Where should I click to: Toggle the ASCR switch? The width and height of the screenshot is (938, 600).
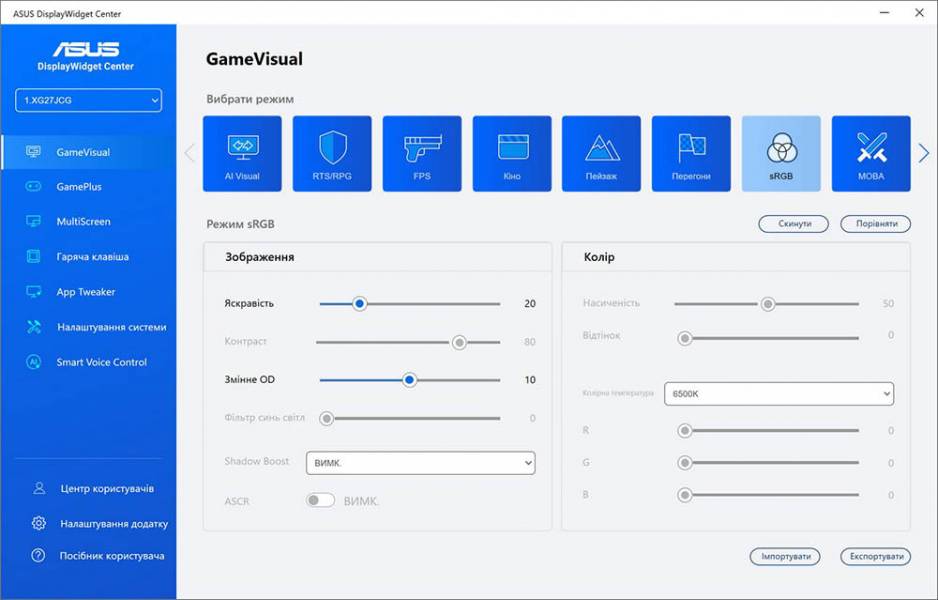[320, 500]
